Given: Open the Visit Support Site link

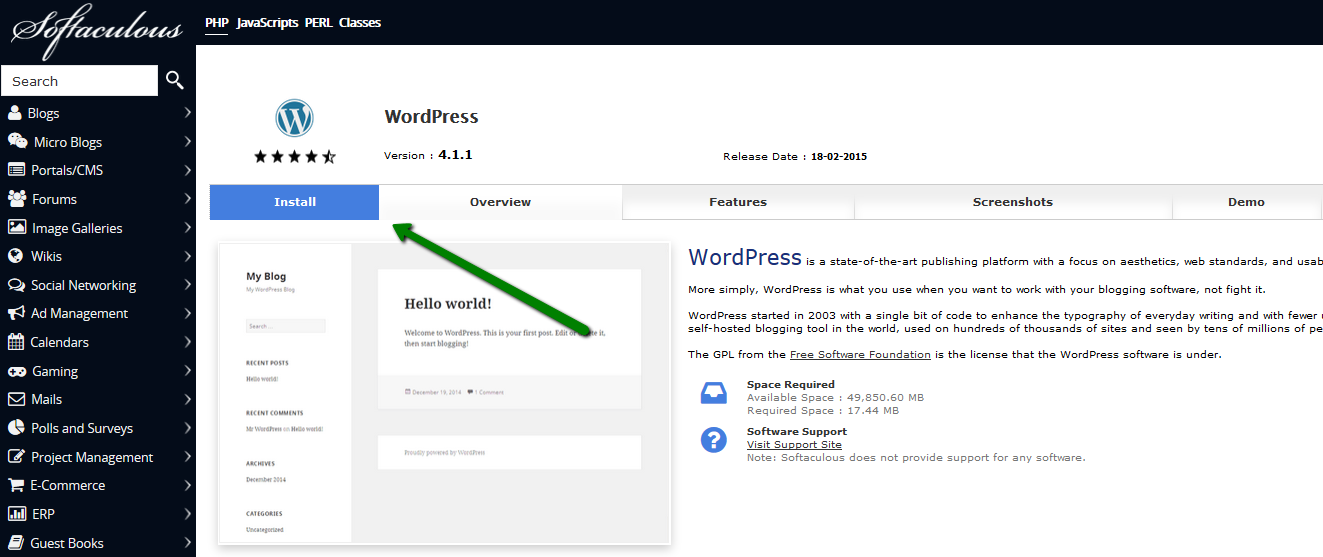Looking at the screenshot, I should 794,445.
